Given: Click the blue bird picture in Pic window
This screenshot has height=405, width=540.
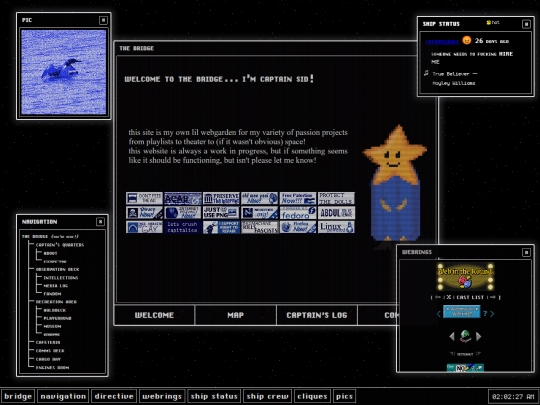Looking at the screenshot, I should pyautogui.click(x=64, y=72).
